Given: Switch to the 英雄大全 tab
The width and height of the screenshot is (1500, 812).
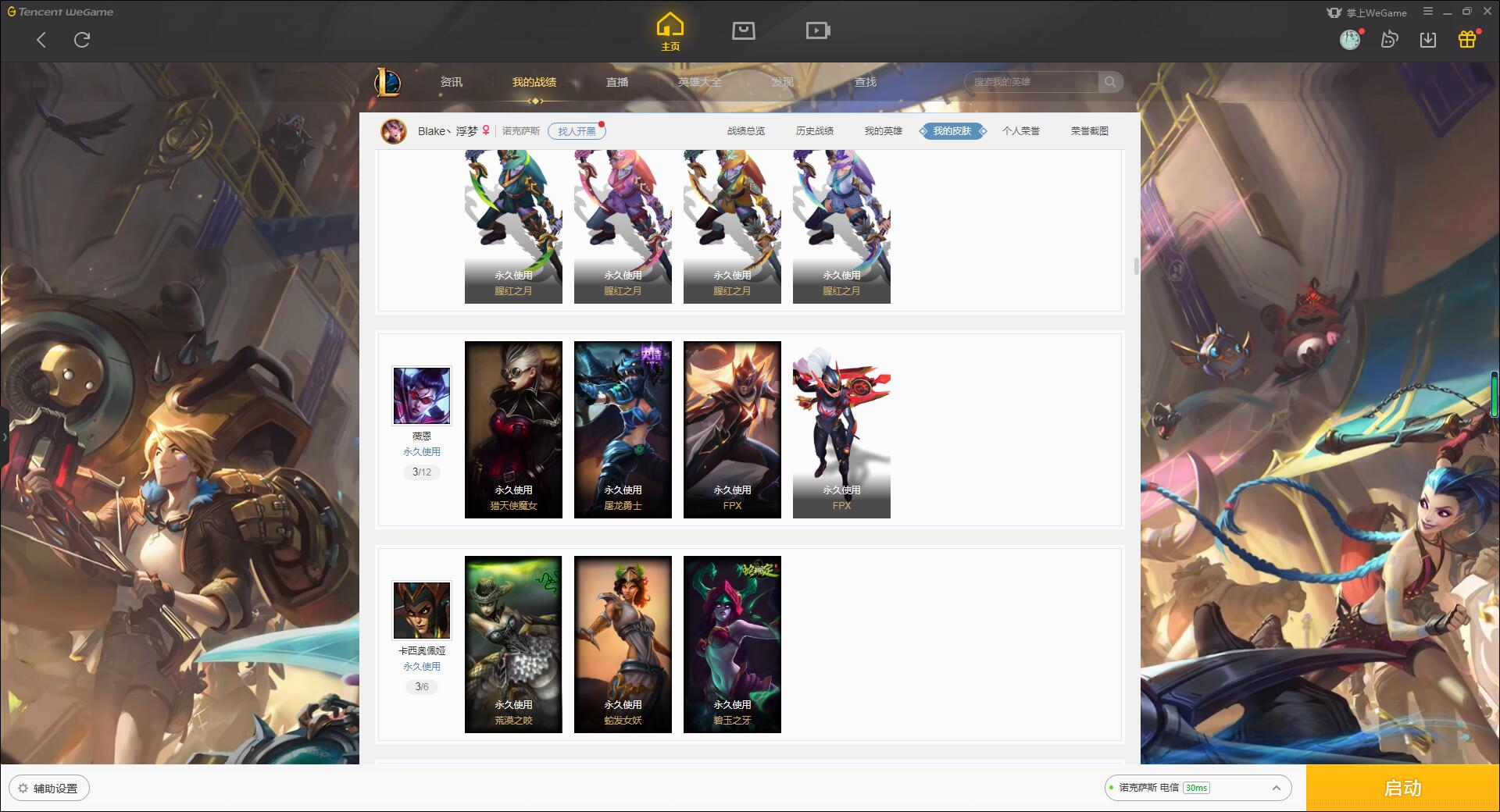Looking at the screenshot, I should pos(700,82).
